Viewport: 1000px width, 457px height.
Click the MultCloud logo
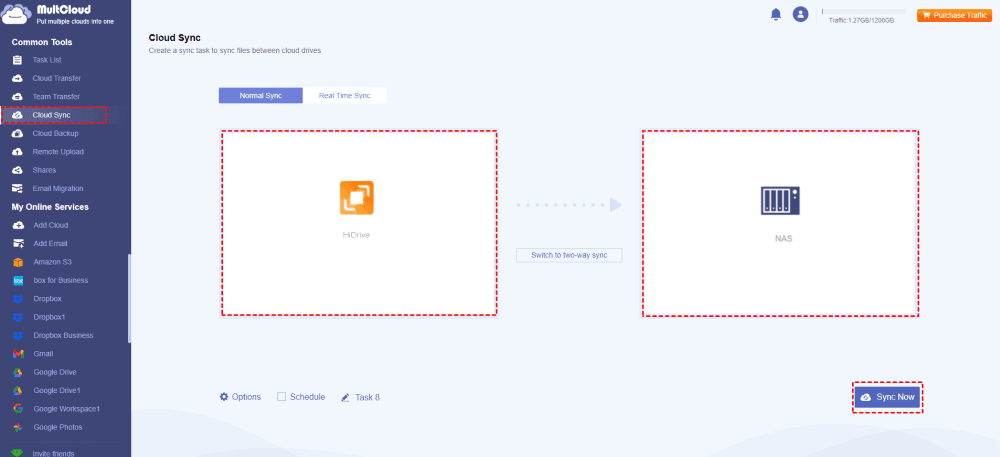58,13
